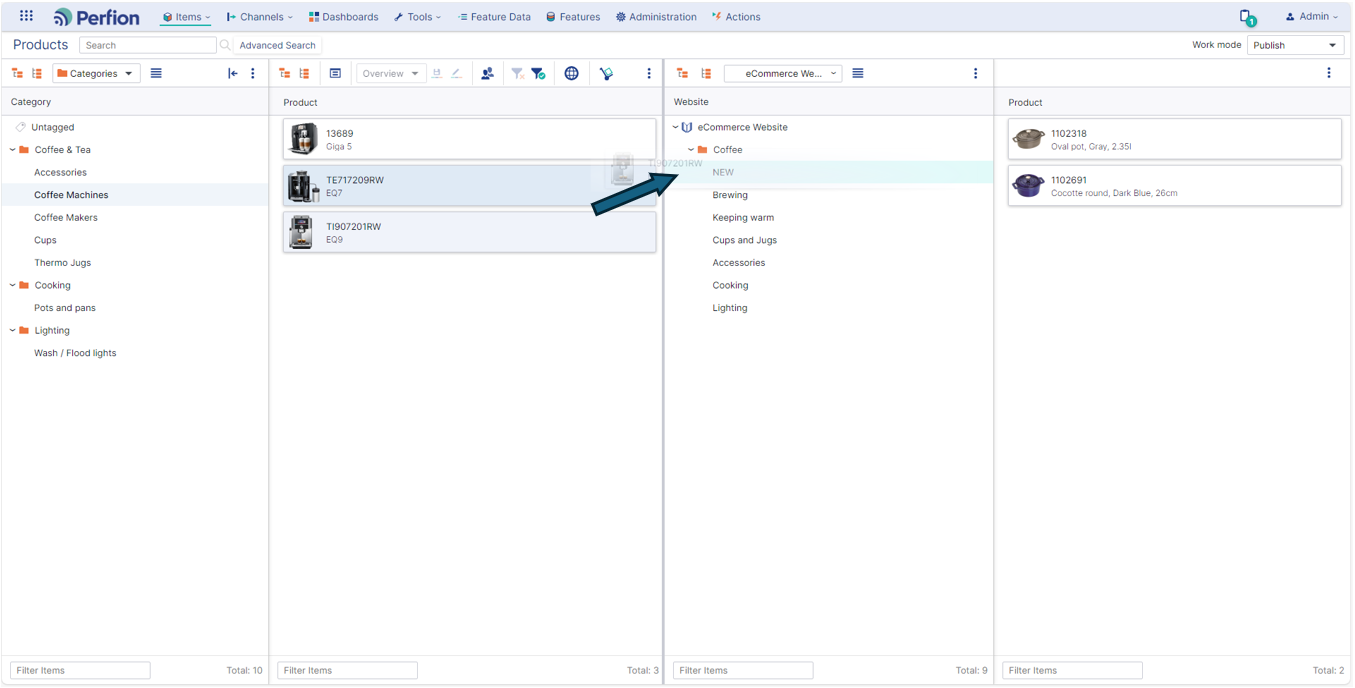Open the Features menu item
The height and width of the screenshot is (688, 1355).
click(x=573, y=17)
